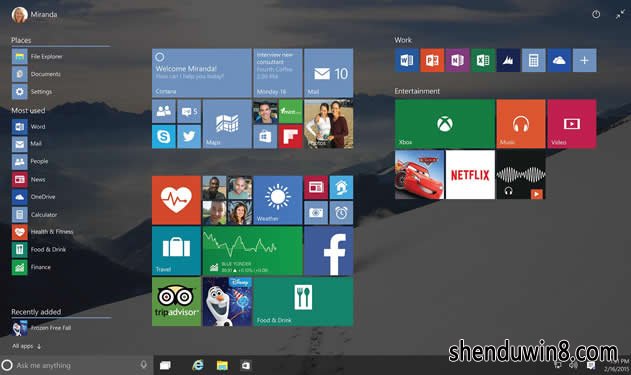The height and width of the screenshot is (375, 631).
Task: Open Frozen Free Fall in Recently added
Action: [x=41, y=328]
